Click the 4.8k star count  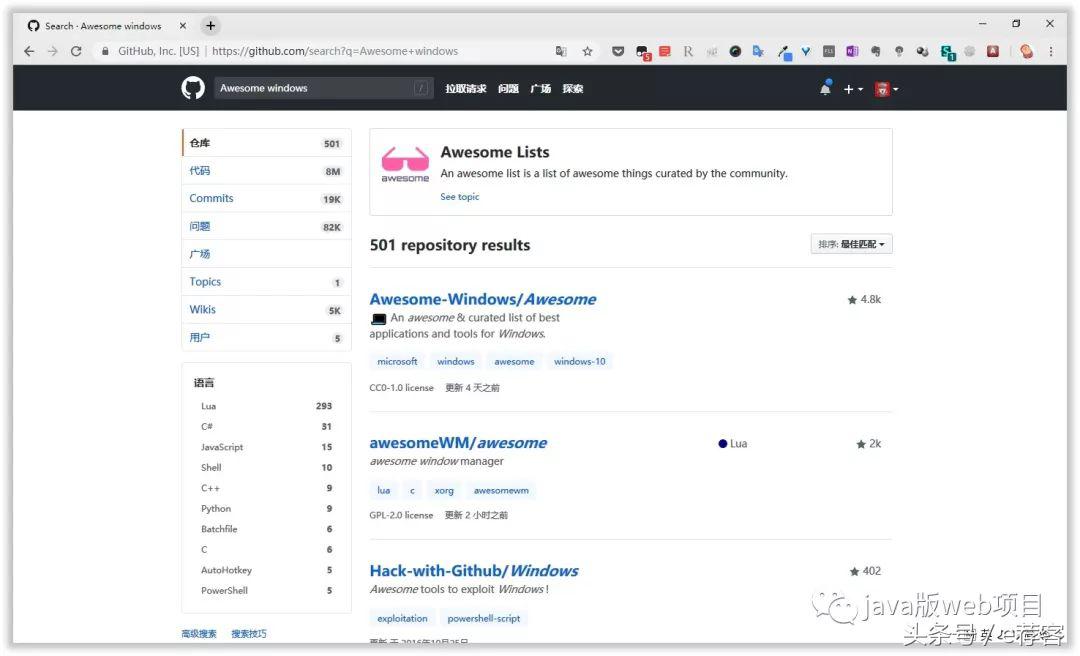[864, 299]
